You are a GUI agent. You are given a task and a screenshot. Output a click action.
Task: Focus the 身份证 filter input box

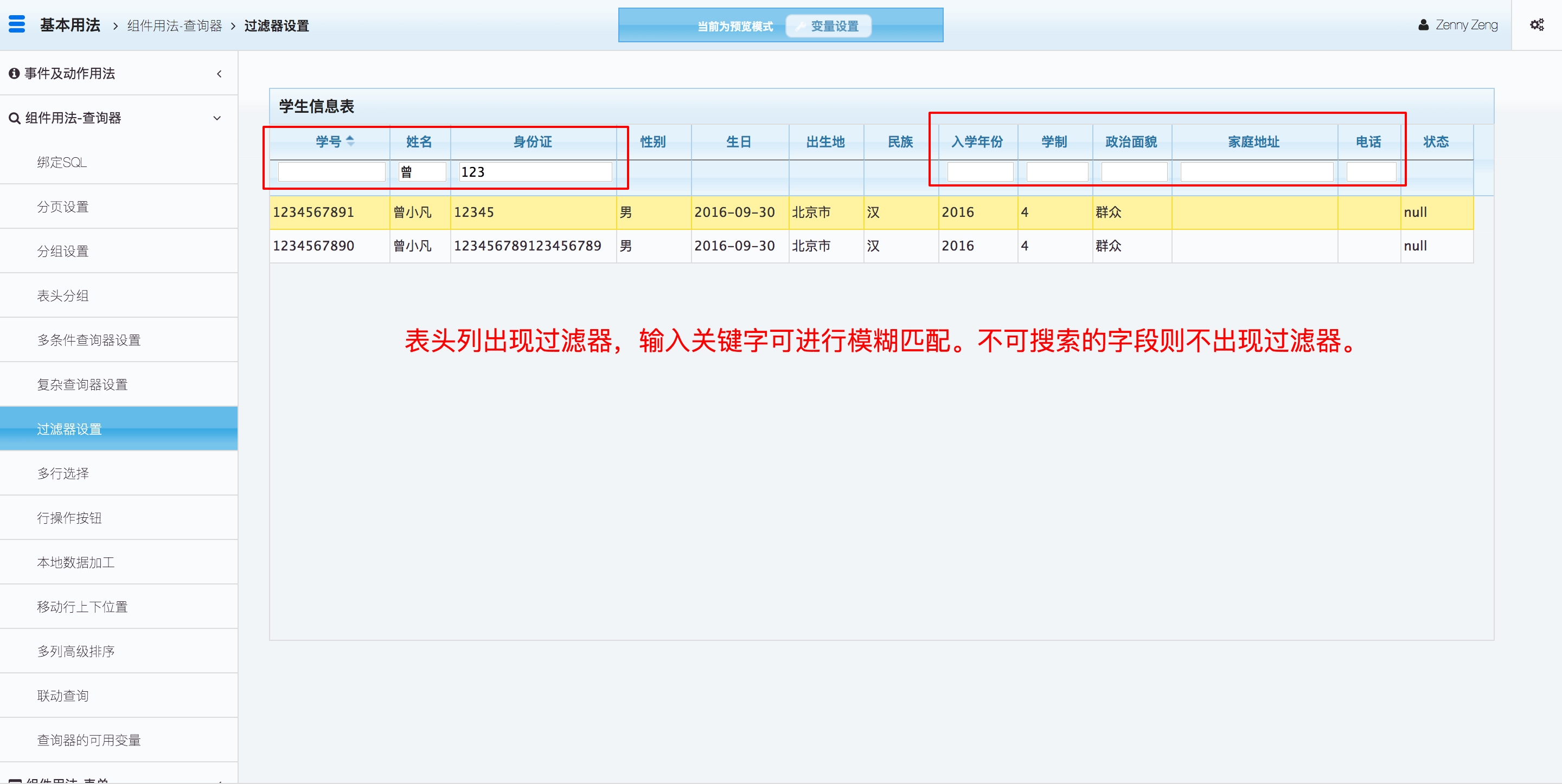point(535,171)
